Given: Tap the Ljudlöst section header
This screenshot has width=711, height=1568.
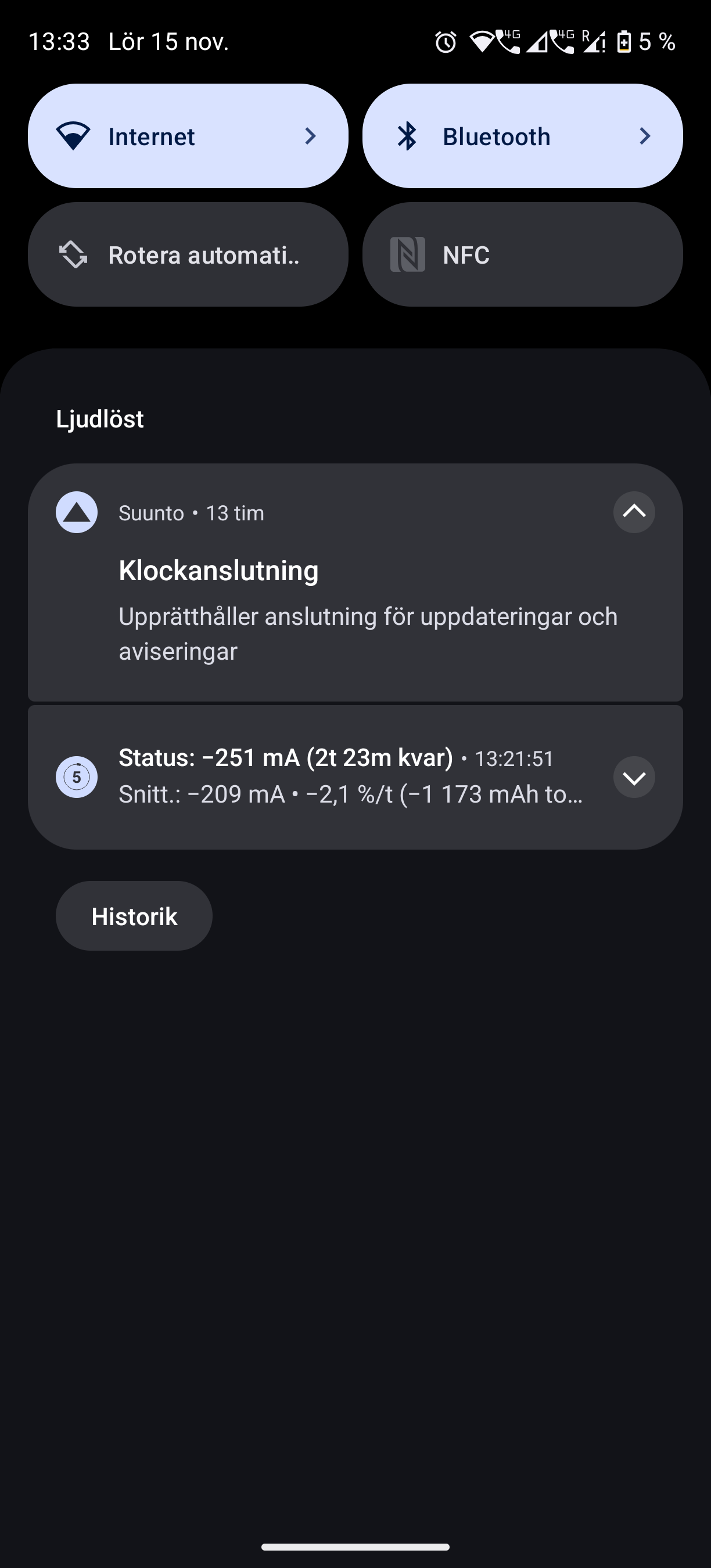Looking at the screenshot, I should 100,419.
